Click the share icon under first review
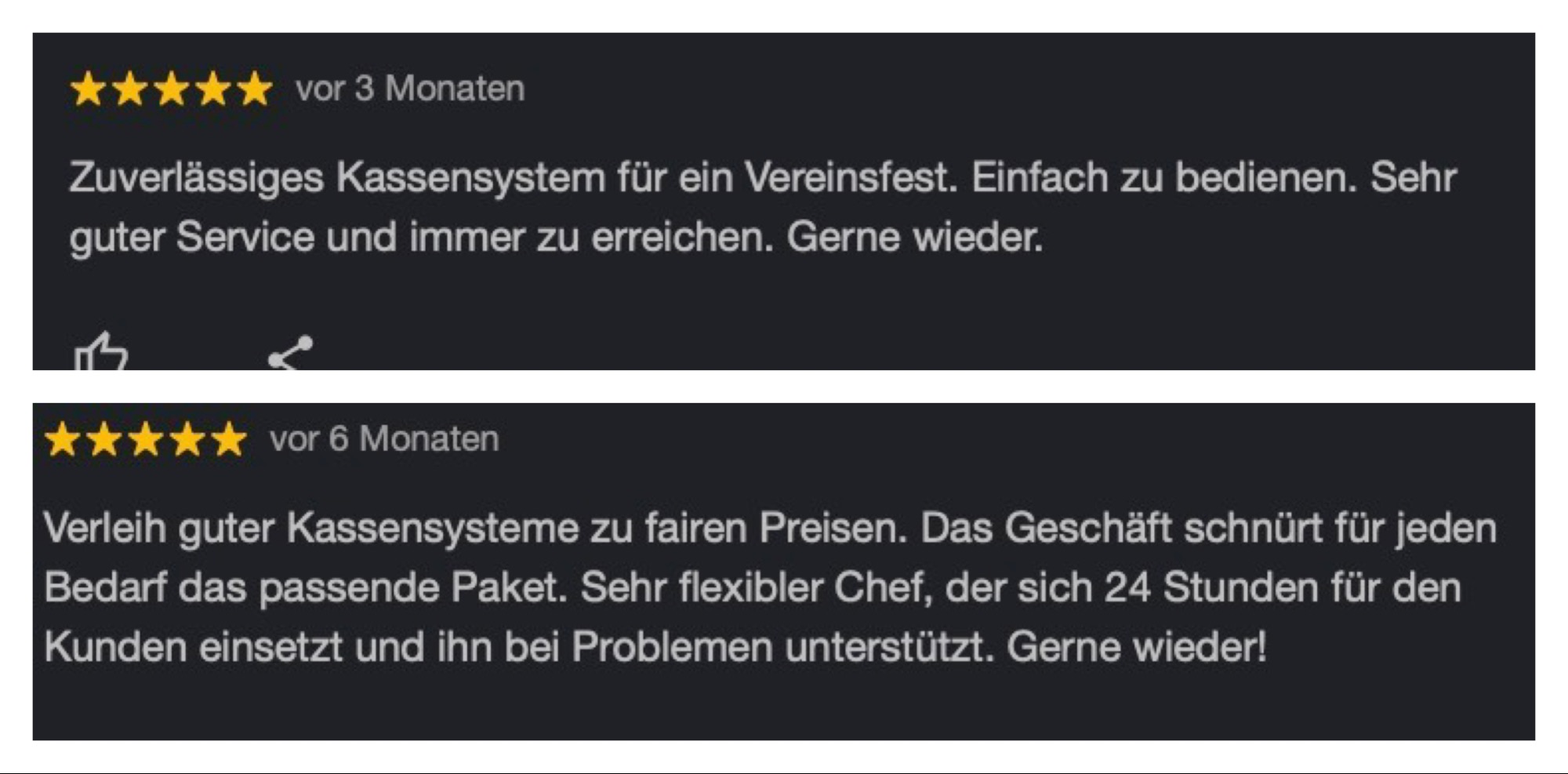This screenshot has width=1568, height=774. (x=291, y=353)
